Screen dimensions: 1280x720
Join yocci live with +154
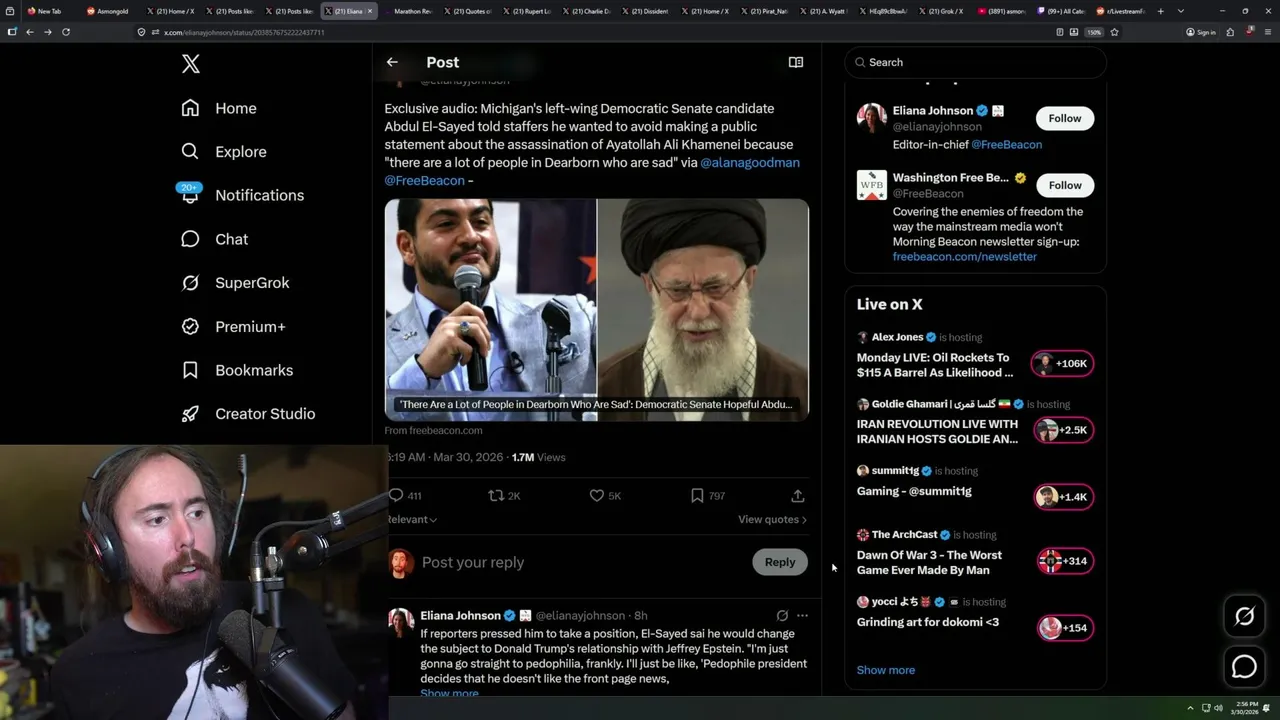(1064, 628)
